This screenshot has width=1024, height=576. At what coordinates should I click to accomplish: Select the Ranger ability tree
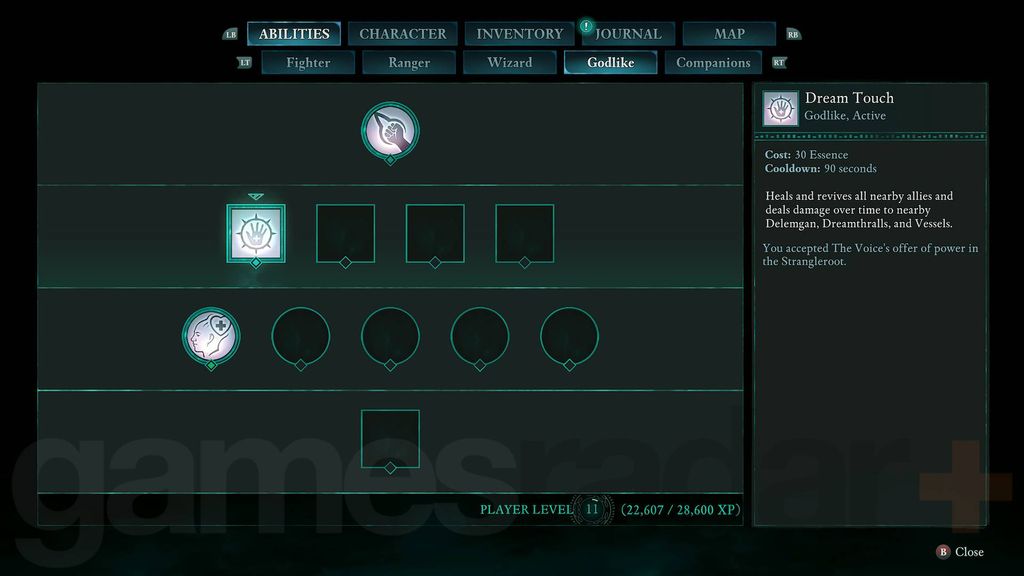point(408,62)
